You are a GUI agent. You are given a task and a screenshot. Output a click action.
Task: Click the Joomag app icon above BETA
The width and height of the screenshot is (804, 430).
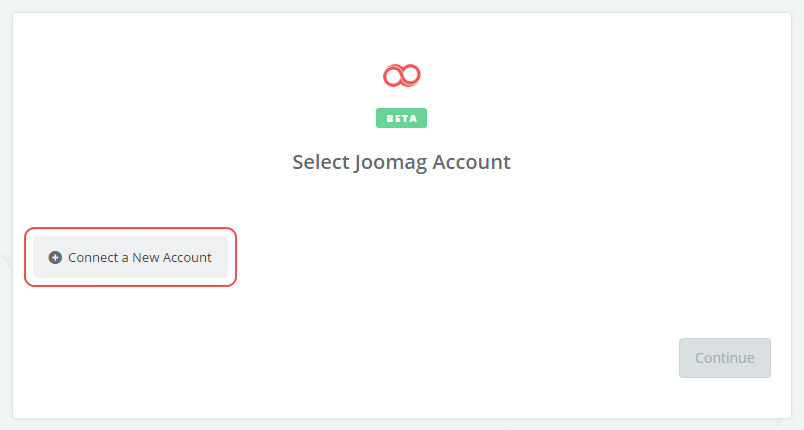point(402,75)
